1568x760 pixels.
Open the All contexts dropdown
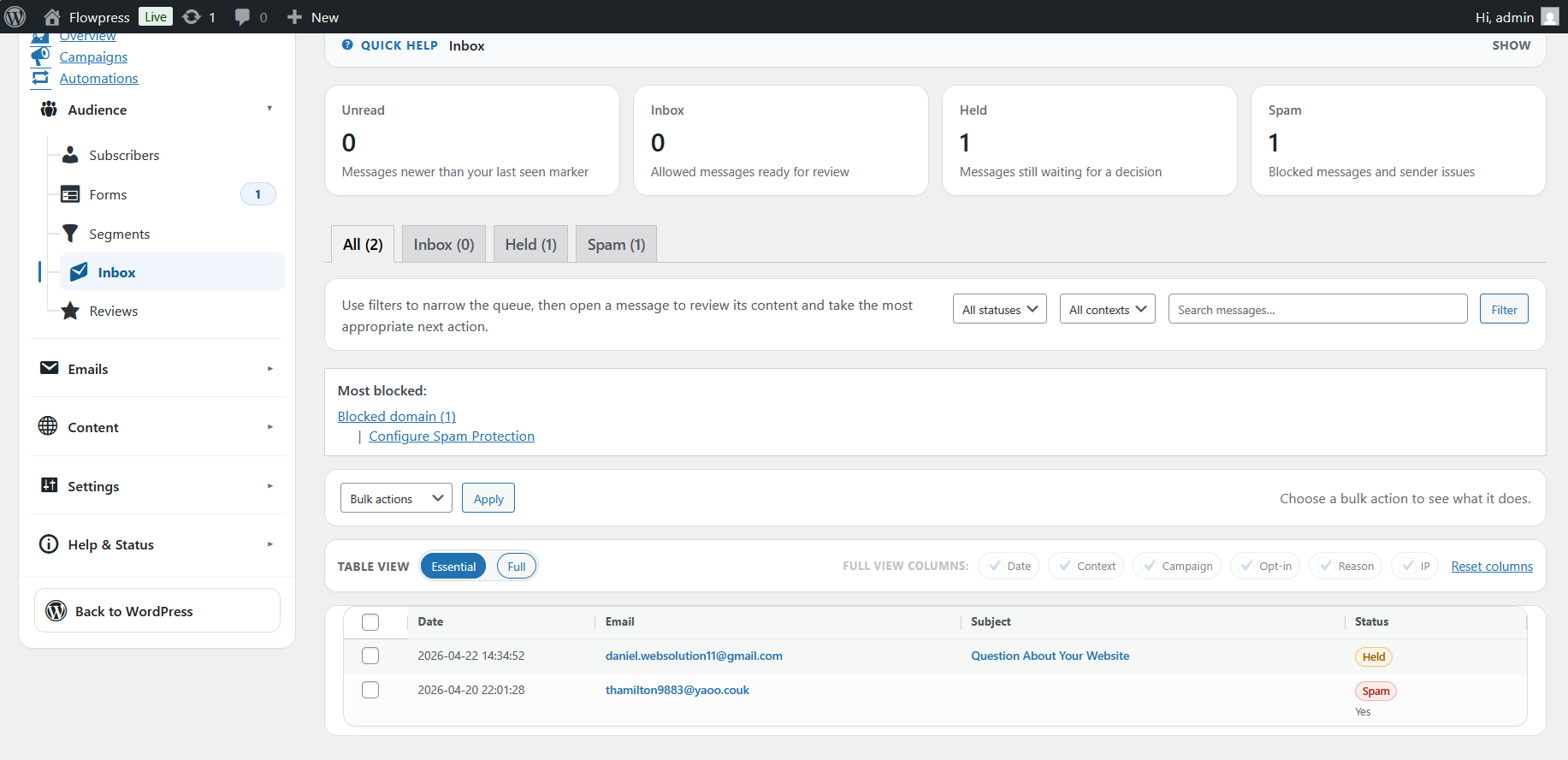pos(1108,309)
